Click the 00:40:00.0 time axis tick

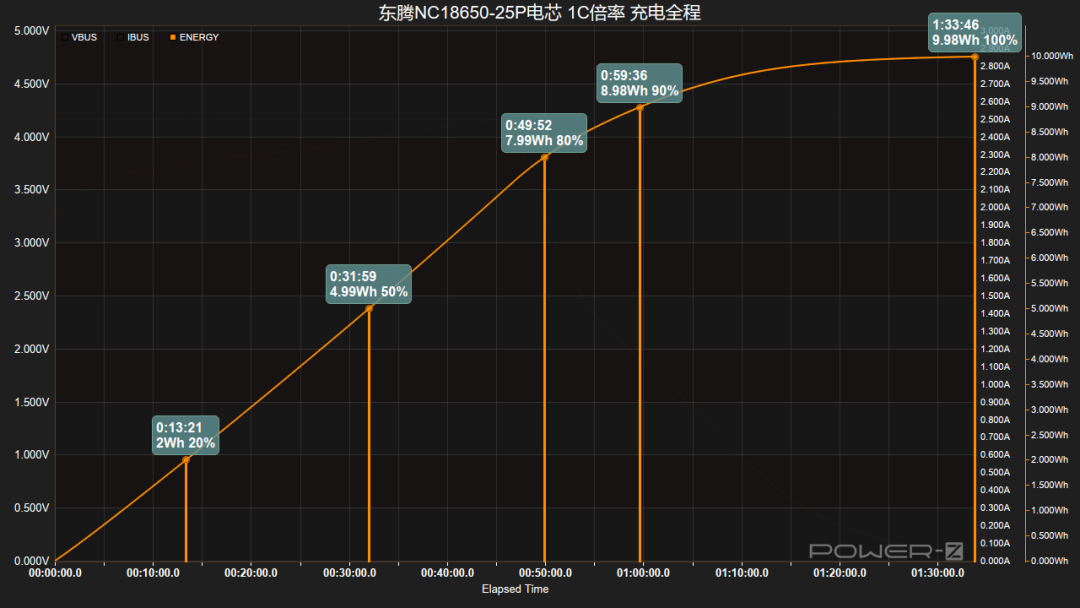(447, 573)
